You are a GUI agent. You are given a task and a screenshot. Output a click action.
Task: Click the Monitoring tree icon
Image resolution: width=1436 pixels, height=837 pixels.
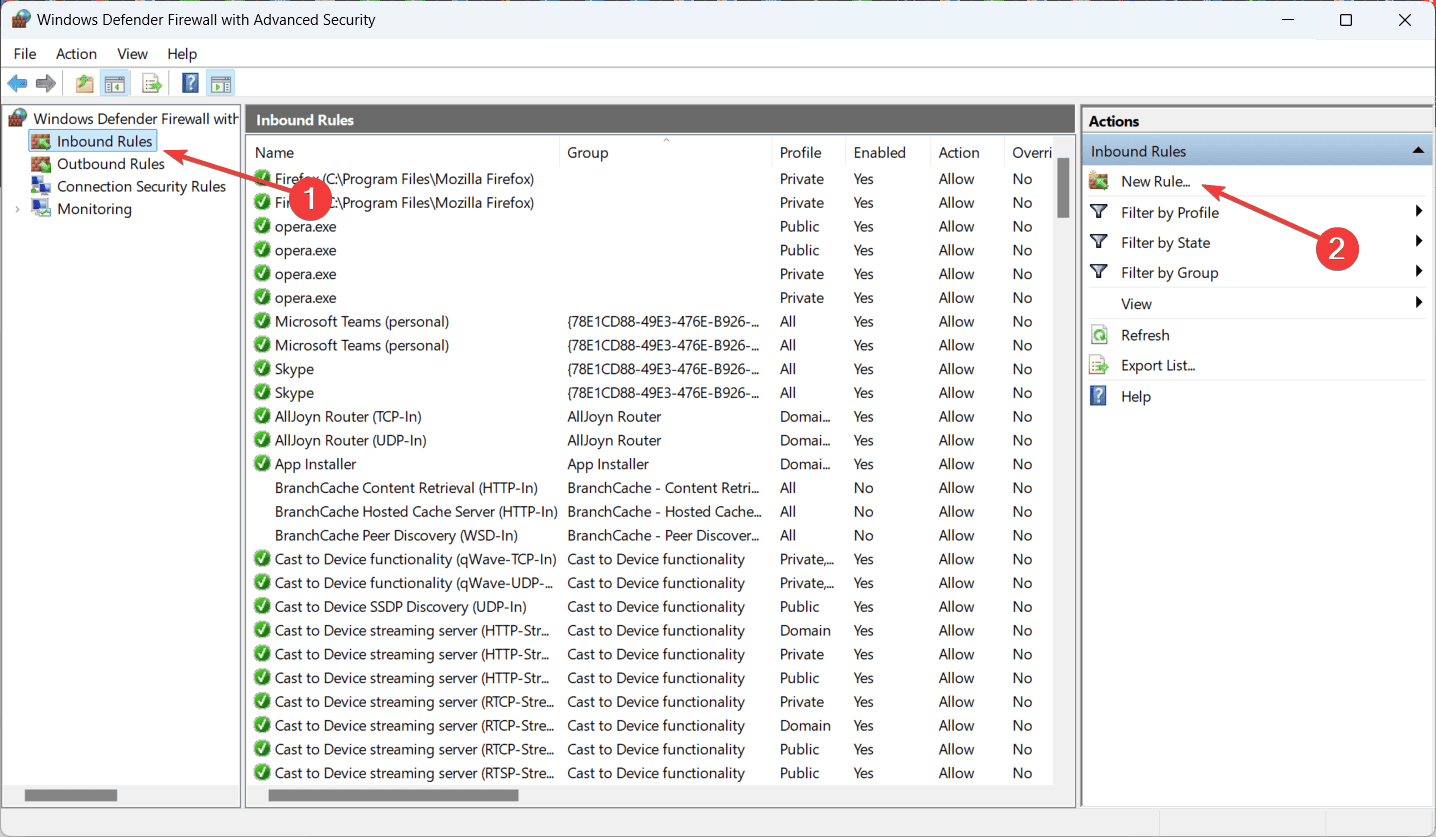(x=41, y=209)
